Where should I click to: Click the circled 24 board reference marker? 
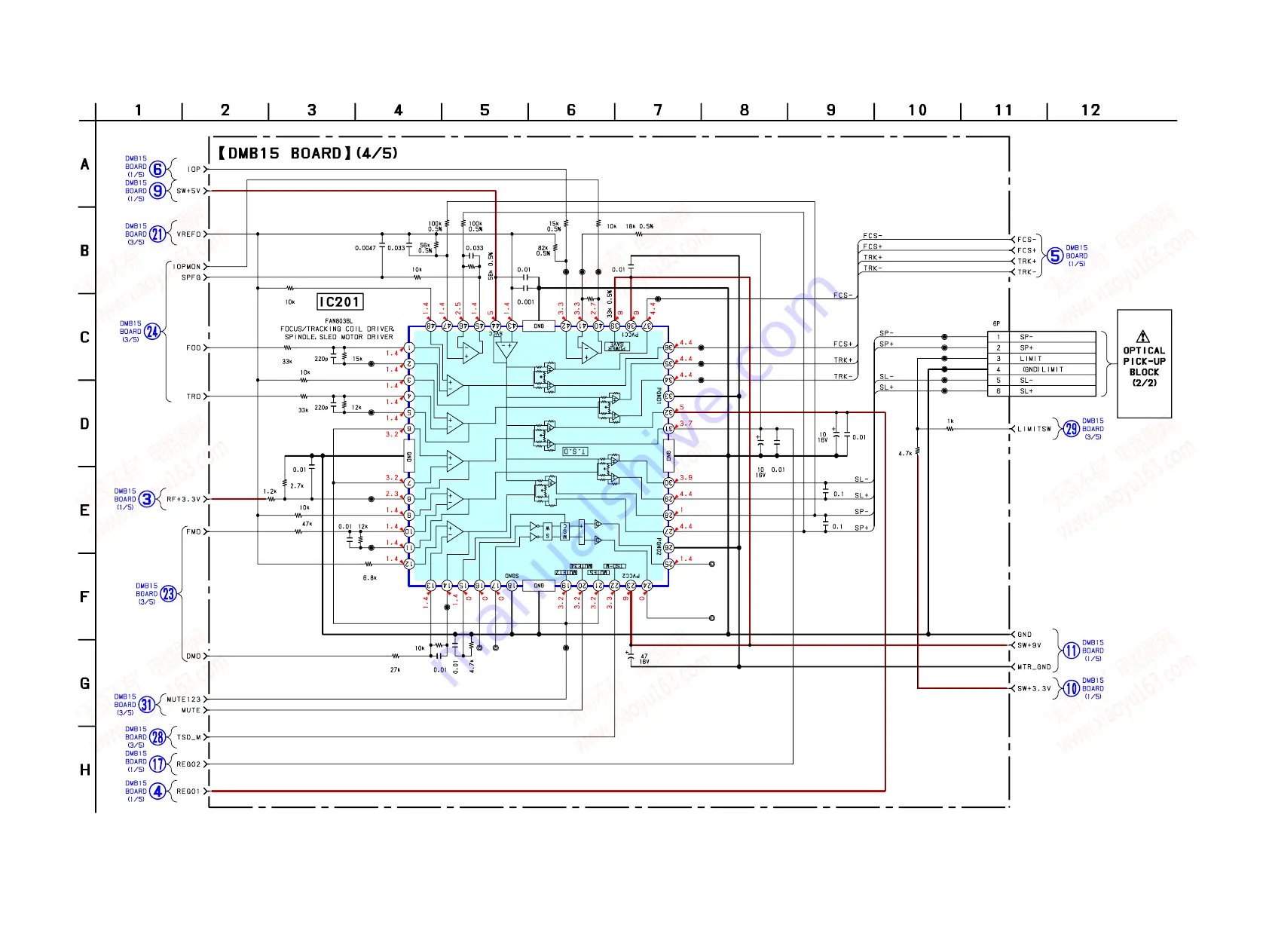152,332
